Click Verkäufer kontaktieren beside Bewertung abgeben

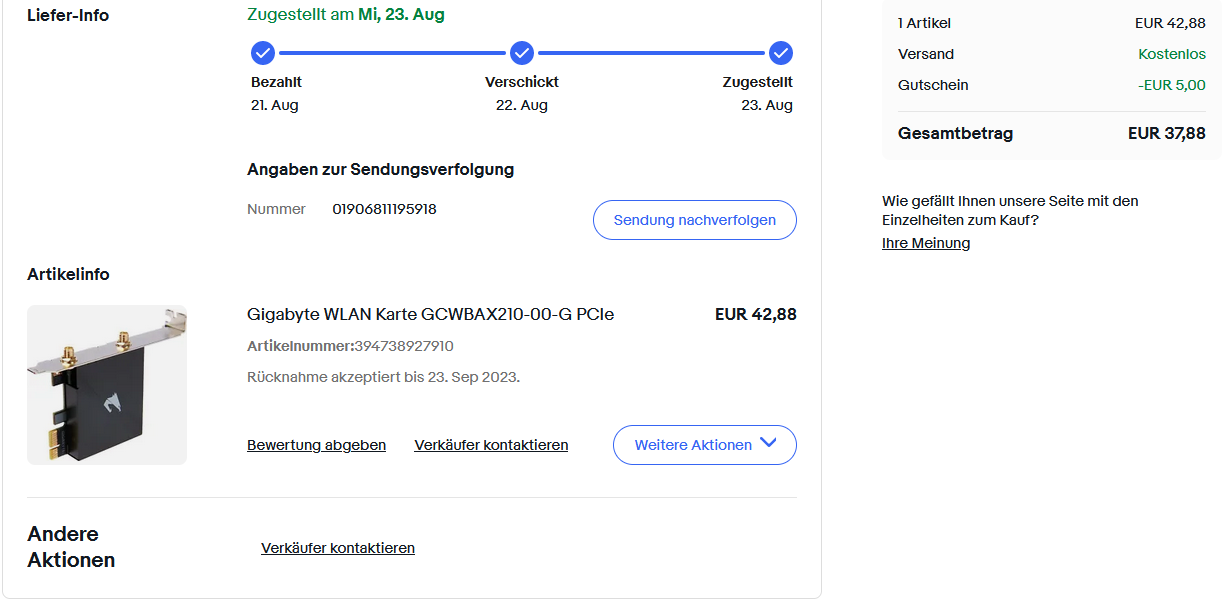tap(491, 445)
